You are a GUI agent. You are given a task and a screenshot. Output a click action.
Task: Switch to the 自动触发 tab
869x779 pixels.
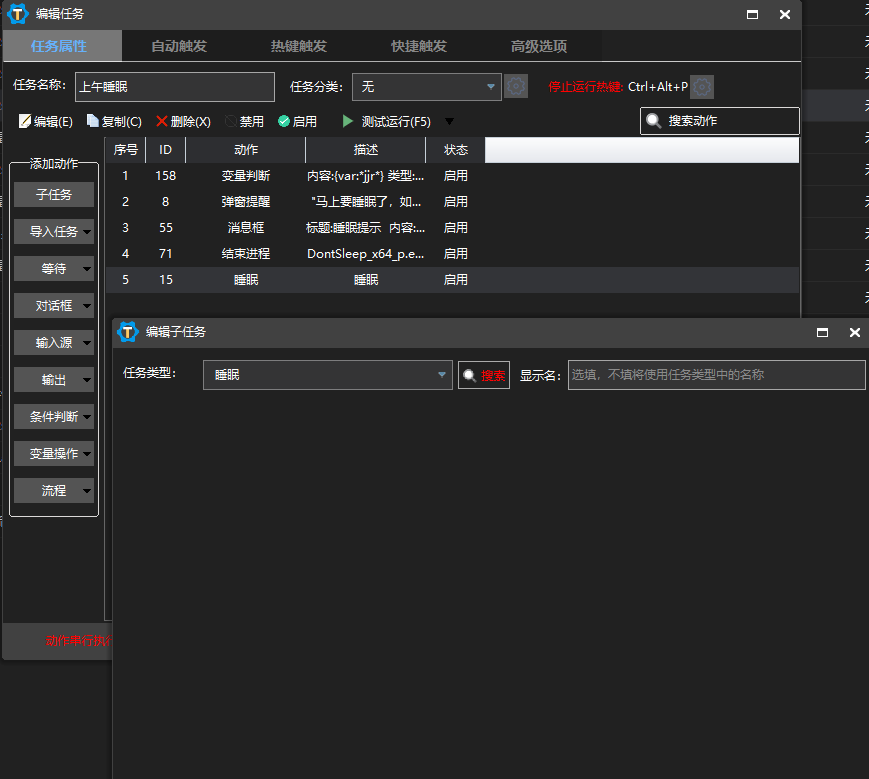(x=179, y=46)
